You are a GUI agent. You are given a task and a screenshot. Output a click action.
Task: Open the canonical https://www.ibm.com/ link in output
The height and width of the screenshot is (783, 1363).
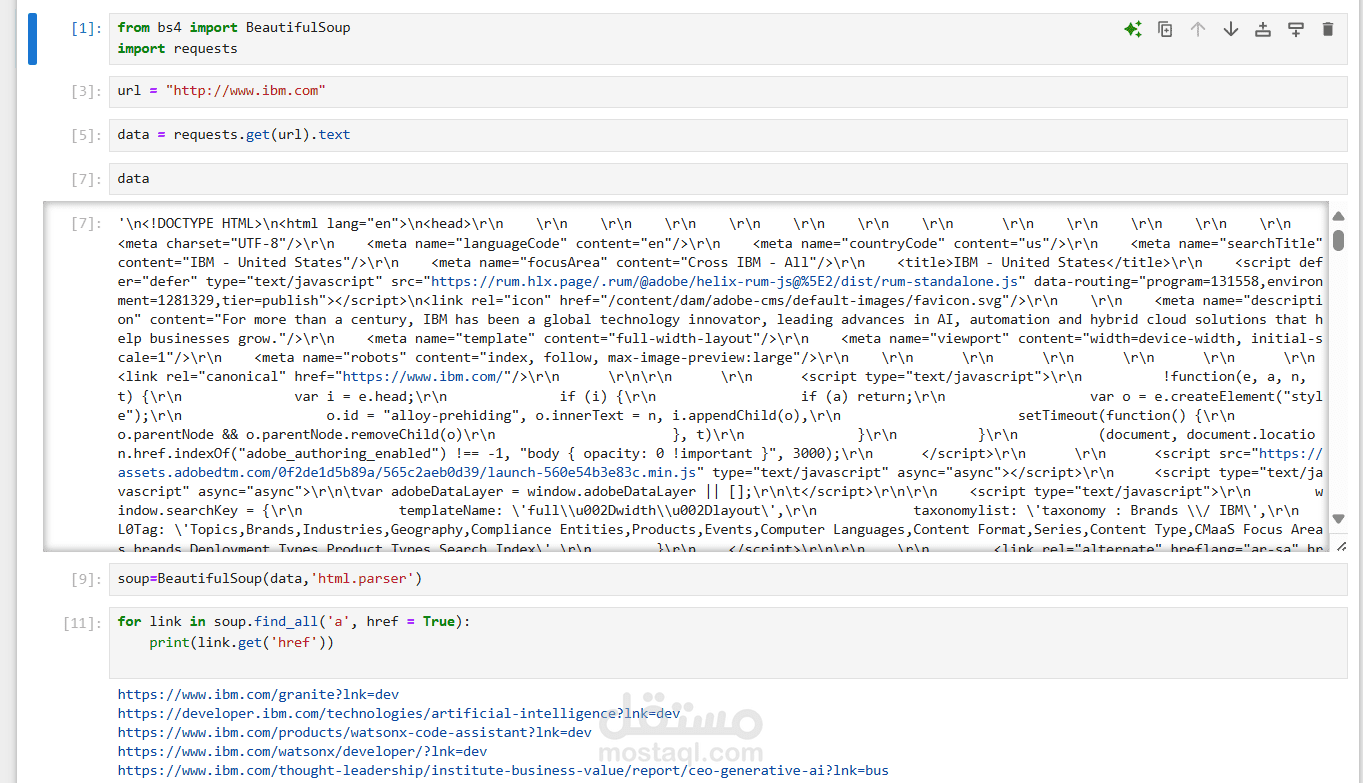click(425, 377)
